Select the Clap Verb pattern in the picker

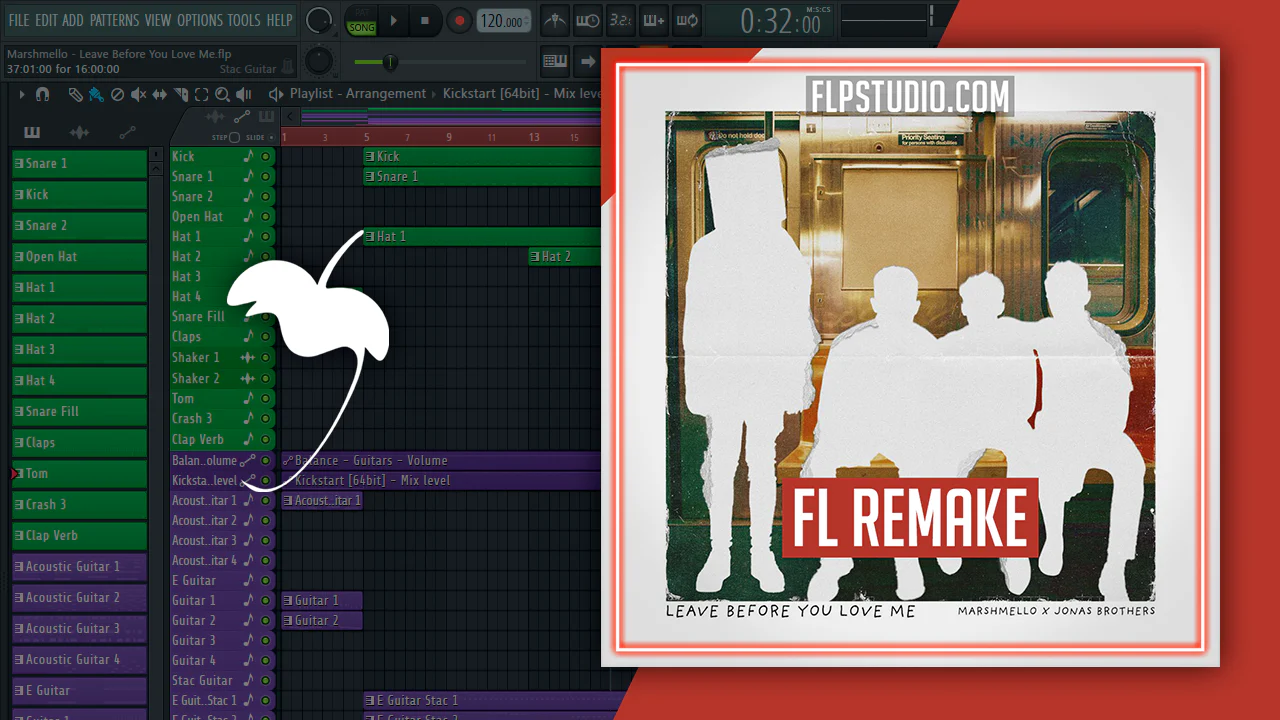point(79,535)
